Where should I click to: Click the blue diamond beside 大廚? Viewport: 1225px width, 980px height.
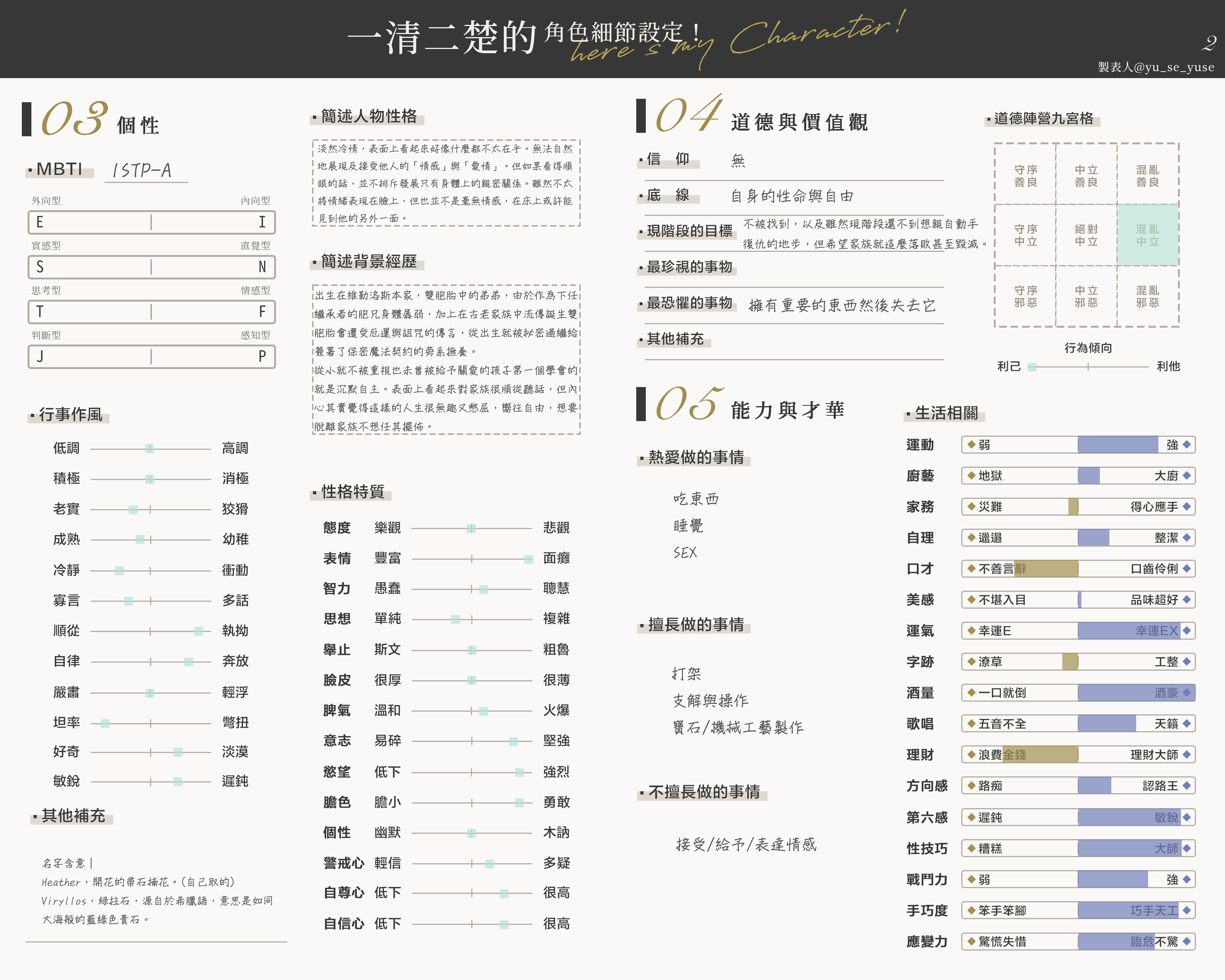1186,475
